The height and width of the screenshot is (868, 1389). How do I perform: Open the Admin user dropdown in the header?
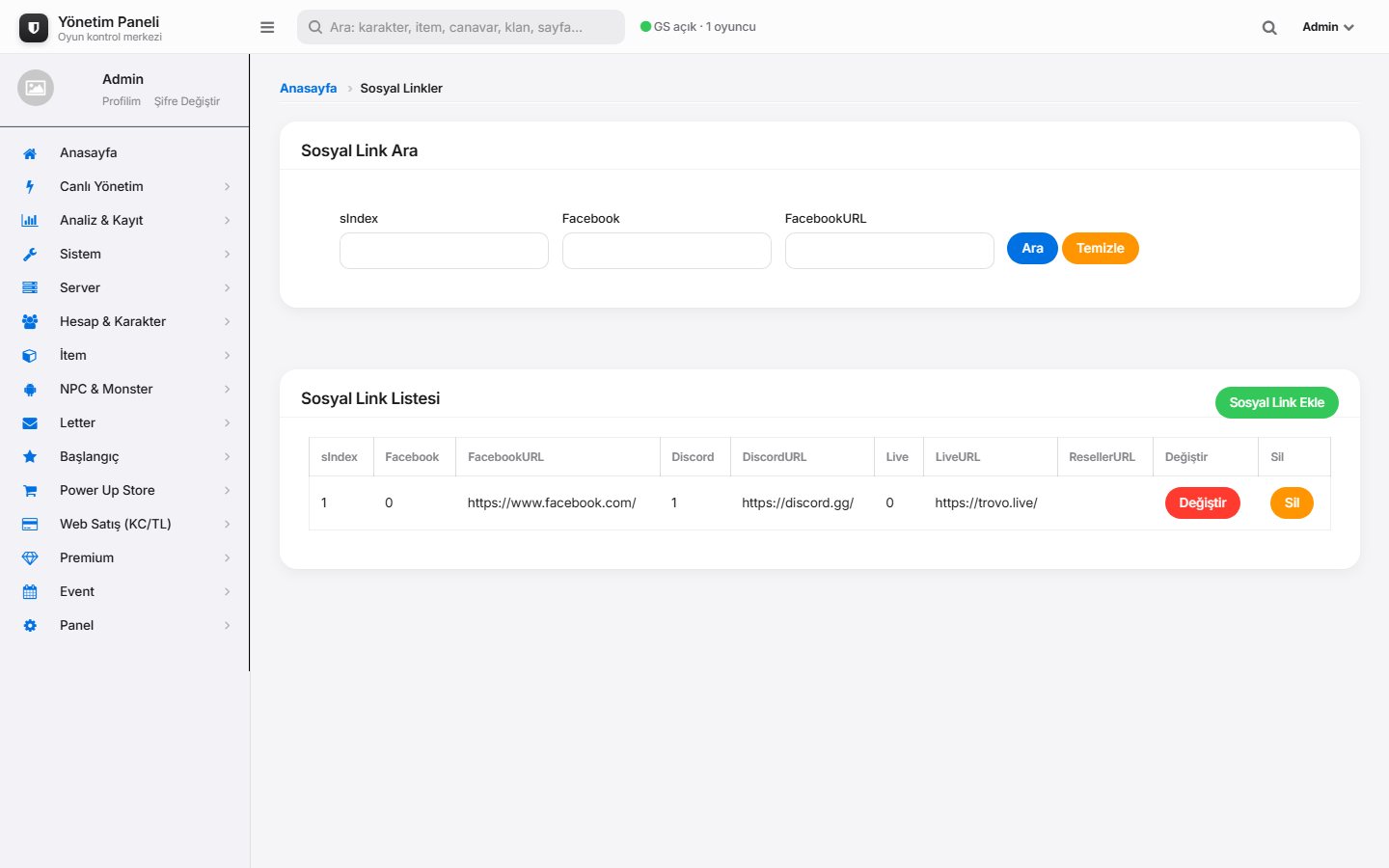(x=1328, y=27)
